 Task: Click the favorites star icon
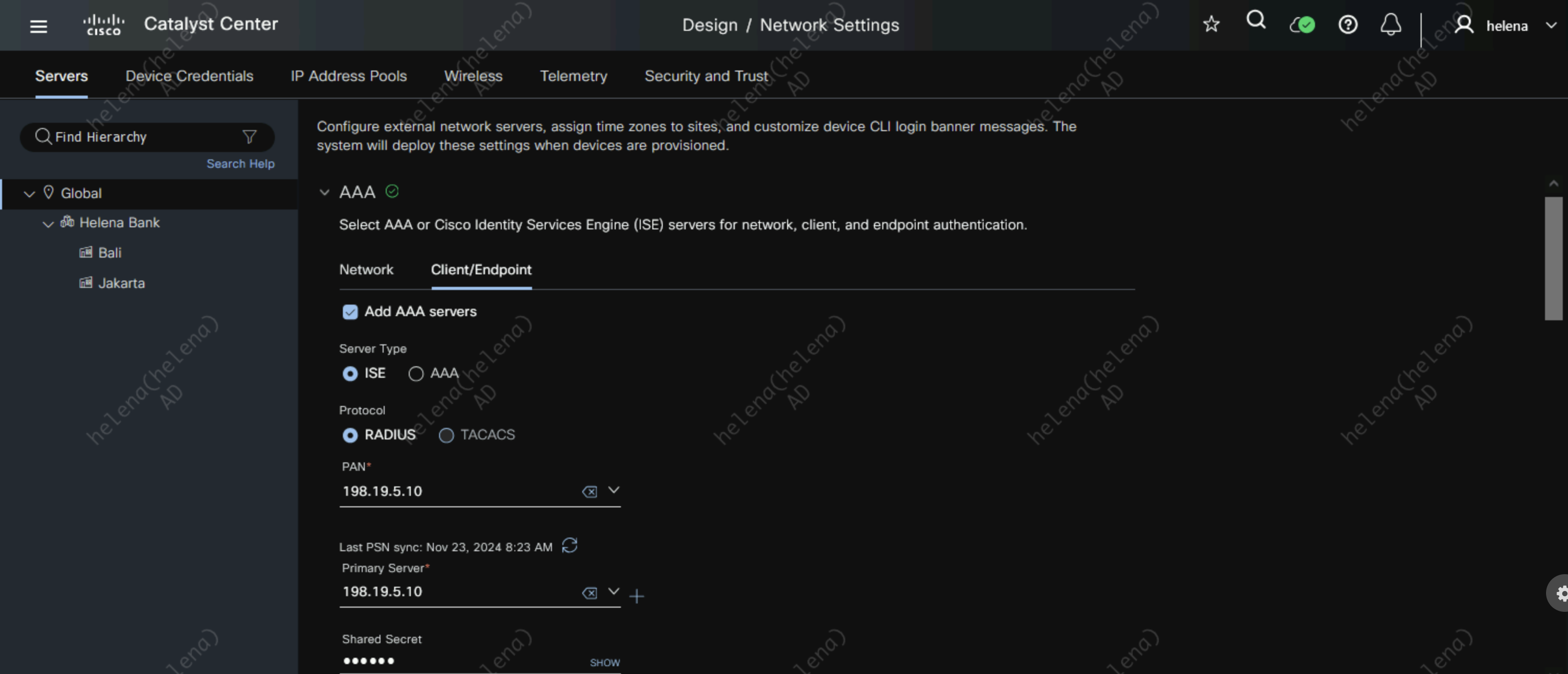click(1210, 25)
